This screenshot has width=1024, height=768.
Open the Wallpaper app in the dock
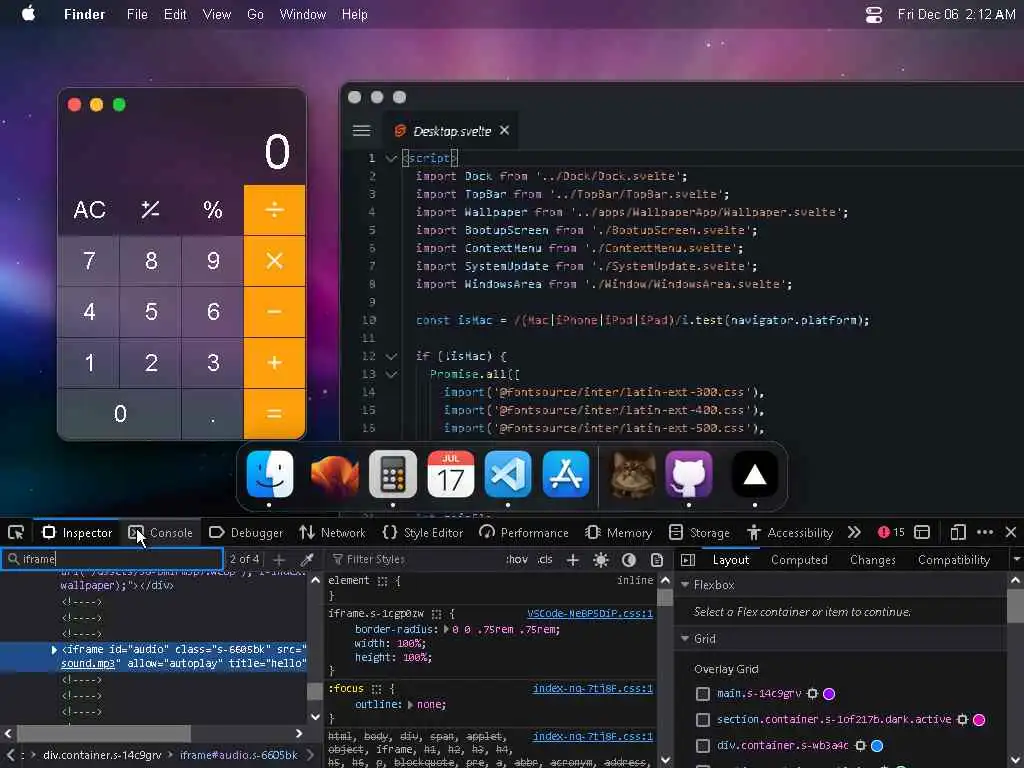coord(334,474)
